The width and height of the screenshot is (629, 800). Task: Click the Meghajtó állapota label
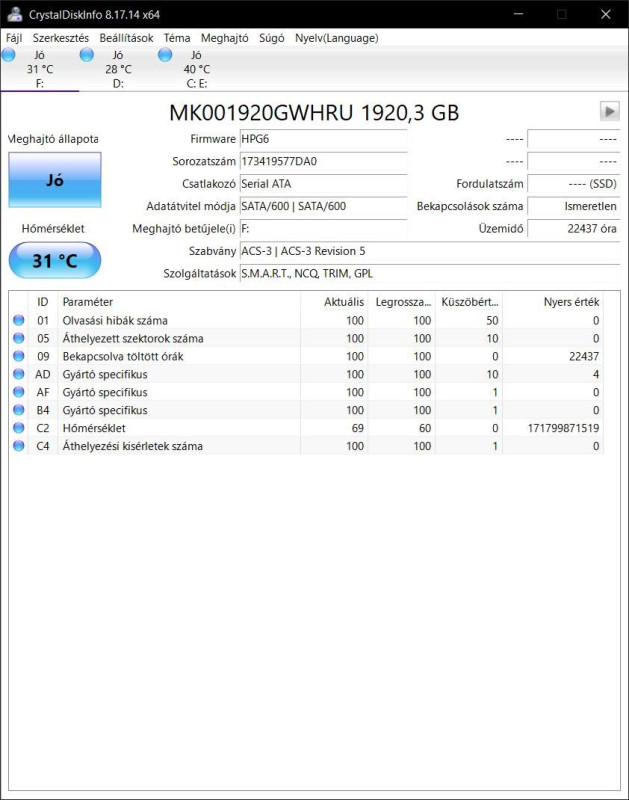[x=54, y=139]
